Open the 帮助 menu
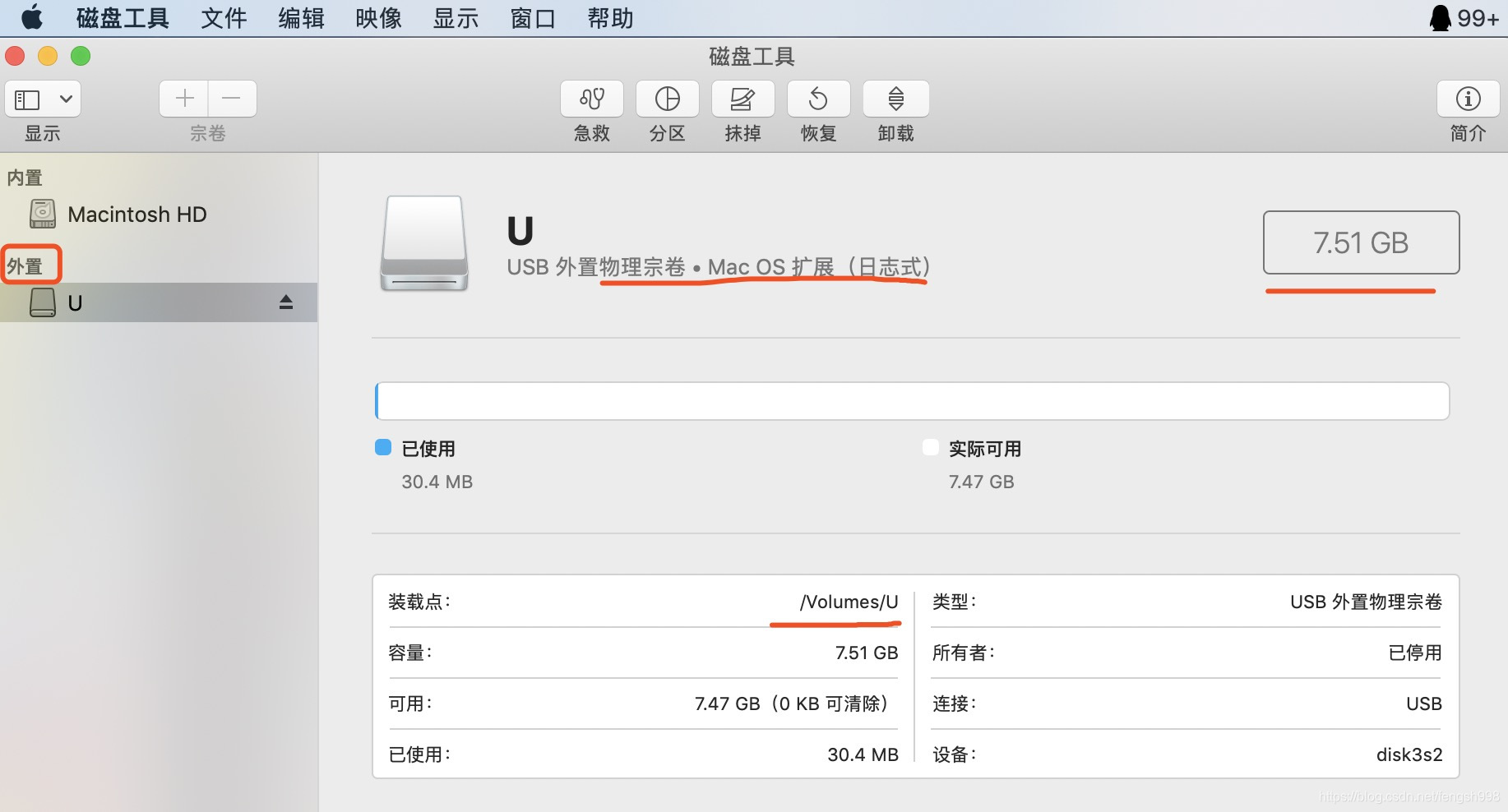Image resolution: width=1508 pixels, height=812 pixels. [610, 18]
